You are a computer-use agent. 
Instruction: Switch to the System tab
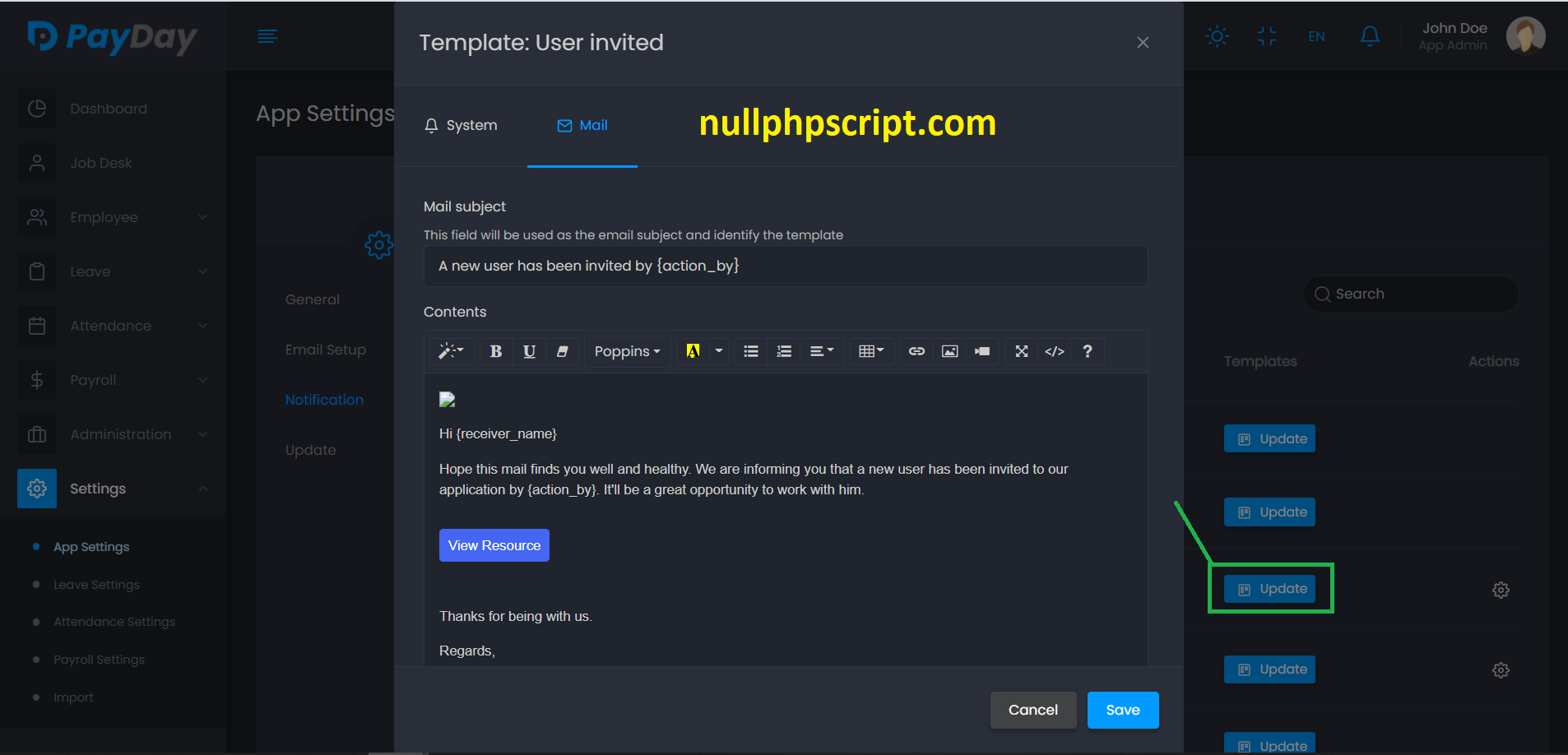coord(461,125)
